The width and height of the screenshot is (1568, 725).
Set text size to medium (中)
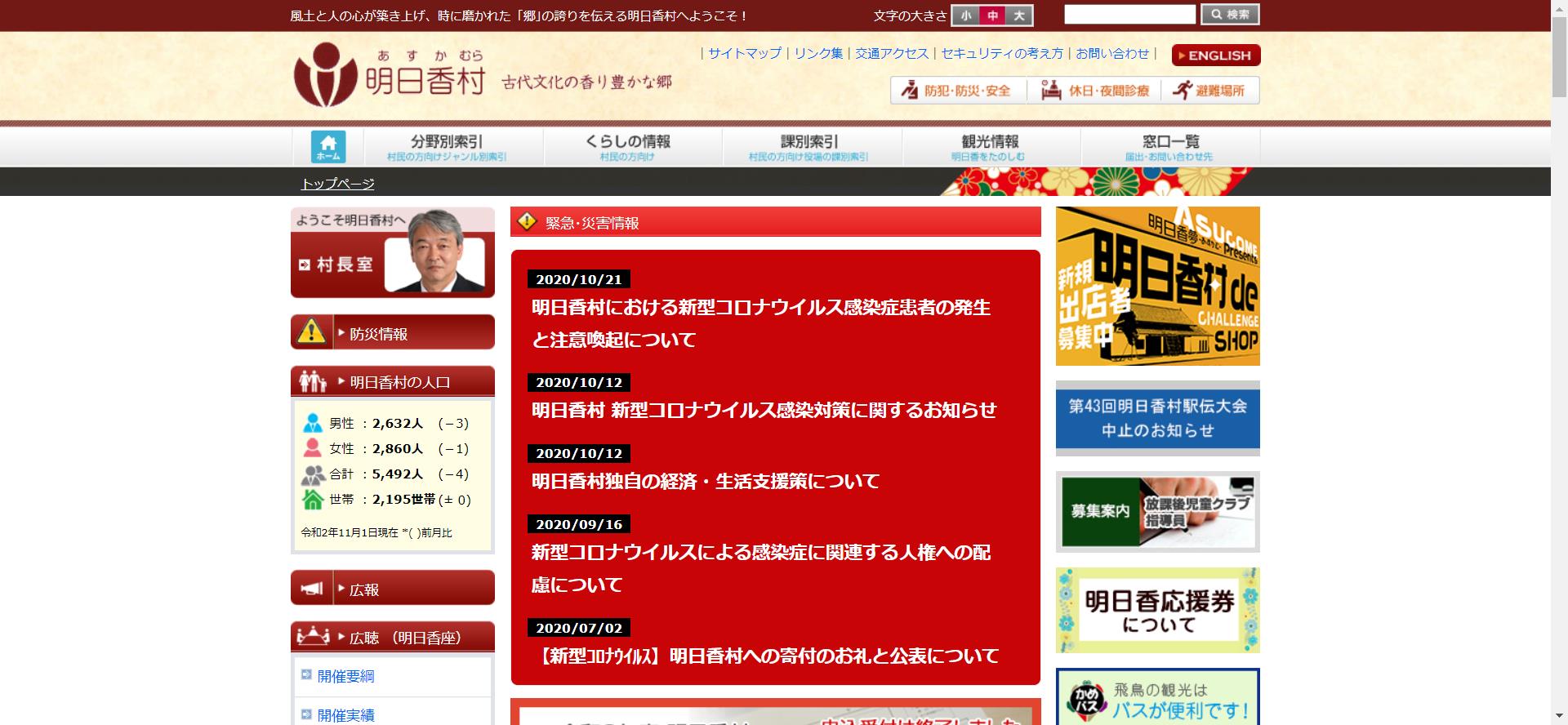coord(992,16)
